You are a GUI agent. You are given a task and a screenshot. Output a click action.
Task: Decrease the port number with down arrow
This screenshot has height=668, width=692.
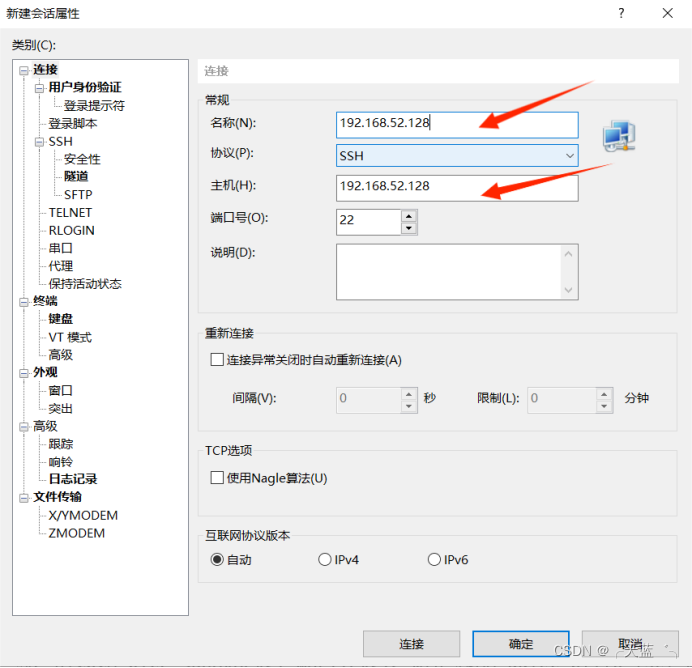pyautogui.click(x=409, y=228)
